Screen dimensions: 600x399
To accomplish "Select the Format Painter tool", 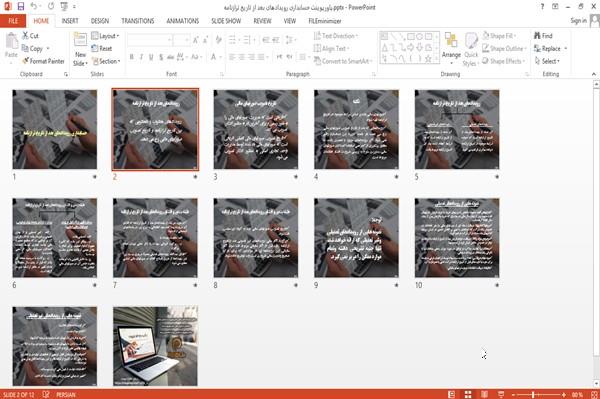I will click(x=43, y=61).
